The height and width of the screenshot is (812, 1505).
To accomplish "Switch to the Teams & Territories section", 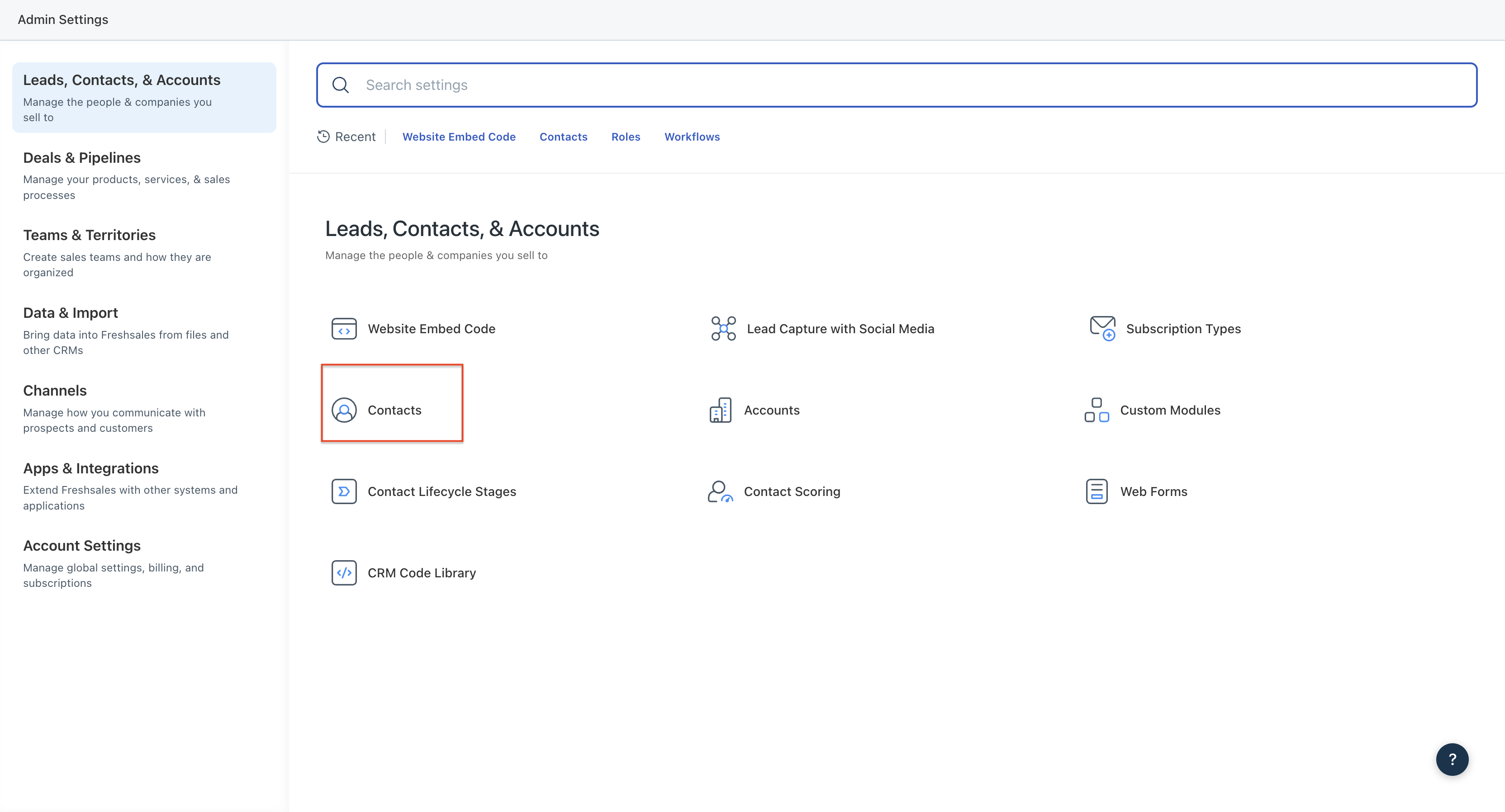I will tap(90, 235).
